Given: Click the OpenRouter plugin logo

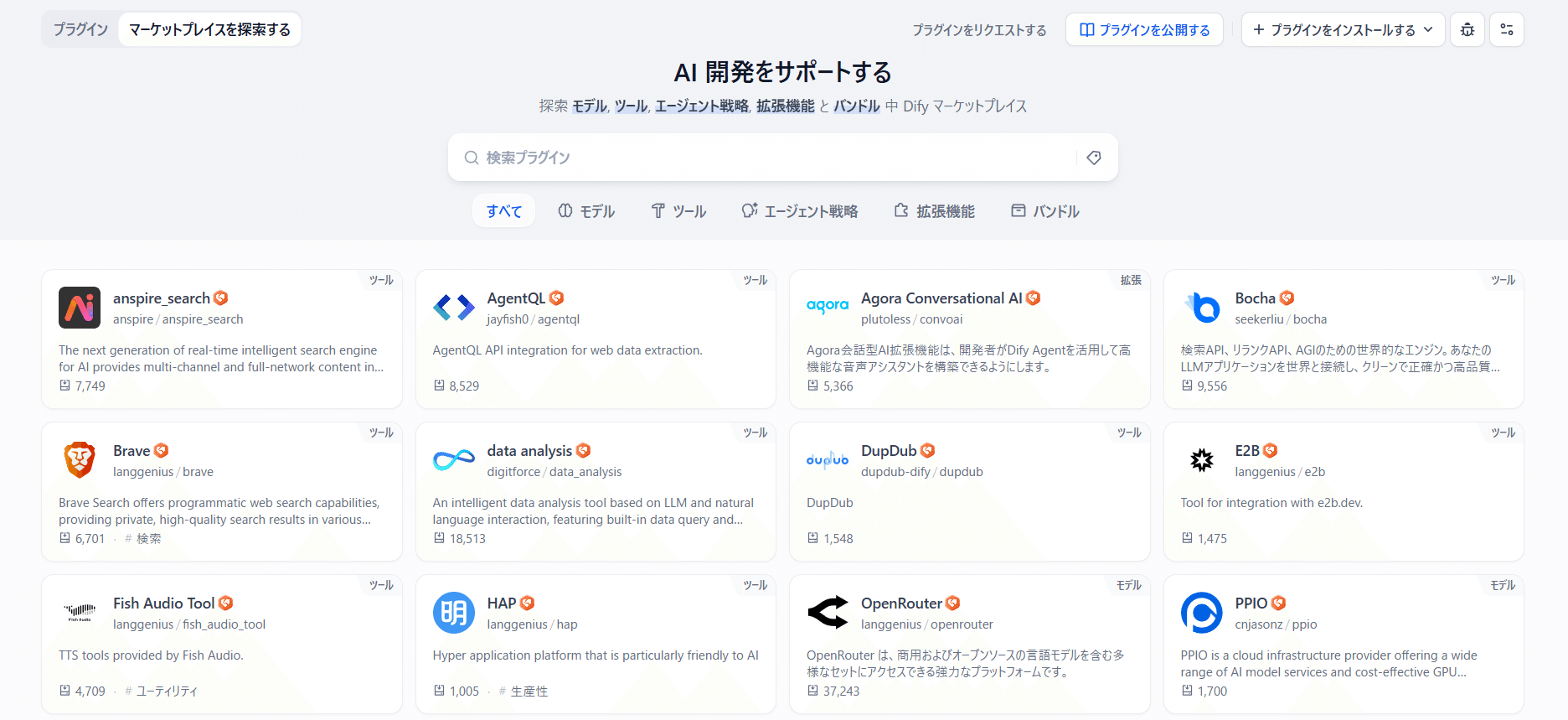Looking at the screenshot, I should coord(828,613).
